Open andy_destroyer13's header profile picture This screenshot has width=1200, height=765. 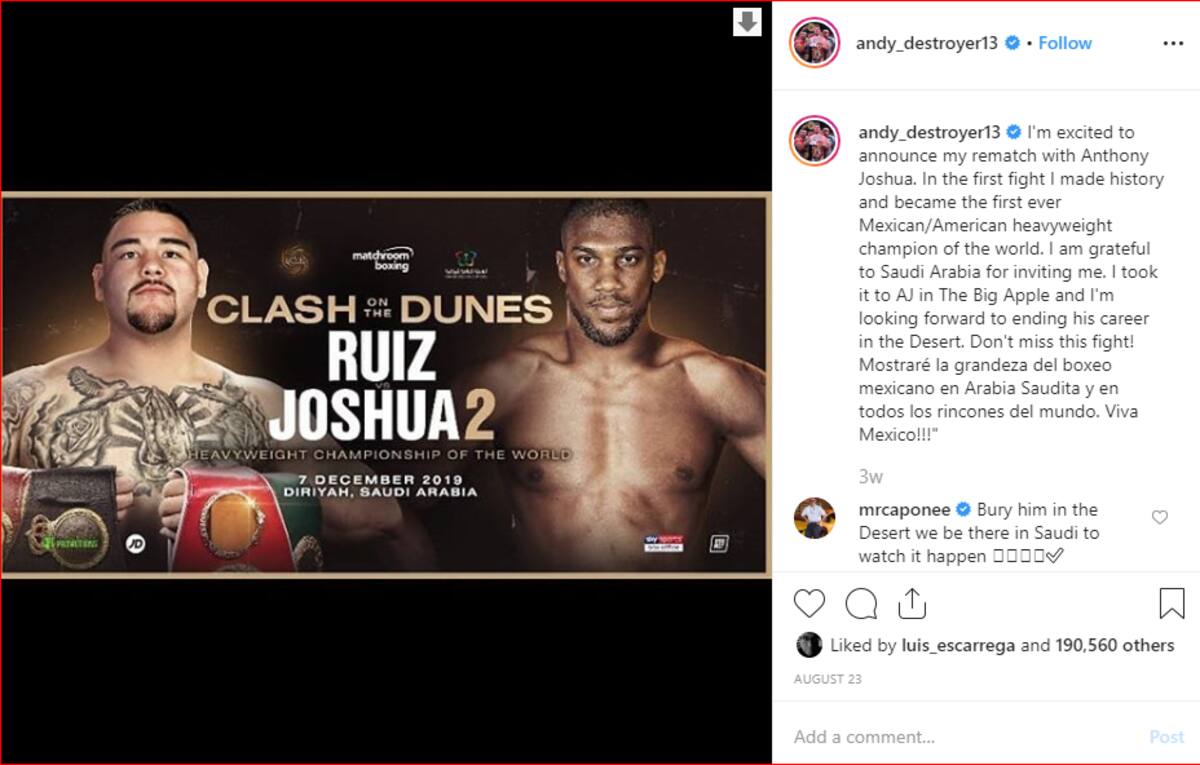(815, 43)
